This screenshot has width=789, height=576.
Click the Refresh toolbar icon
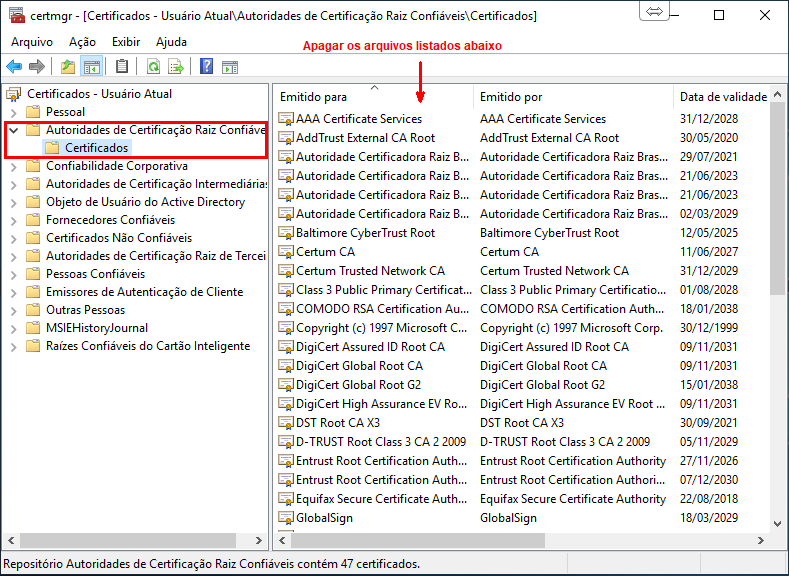[x=153, y=67]
